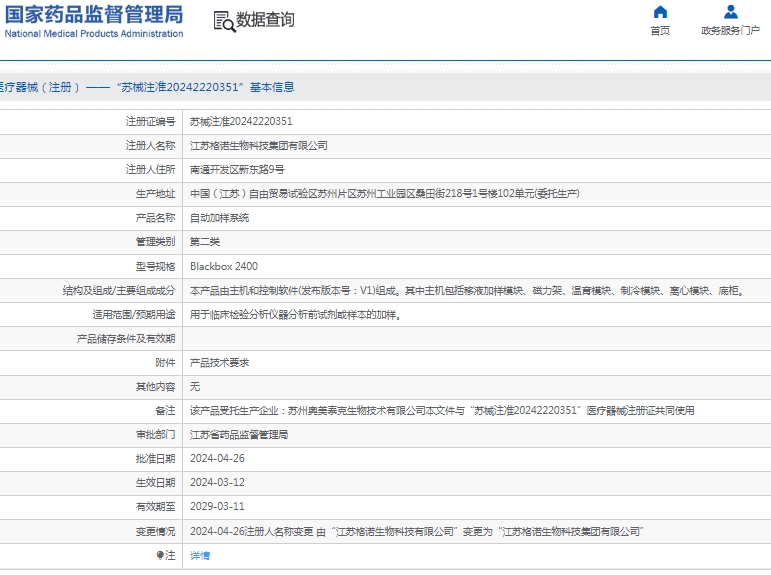771x575 pixels.
Task: Click the 其他内容 row label
Action: tap(155, 387)
